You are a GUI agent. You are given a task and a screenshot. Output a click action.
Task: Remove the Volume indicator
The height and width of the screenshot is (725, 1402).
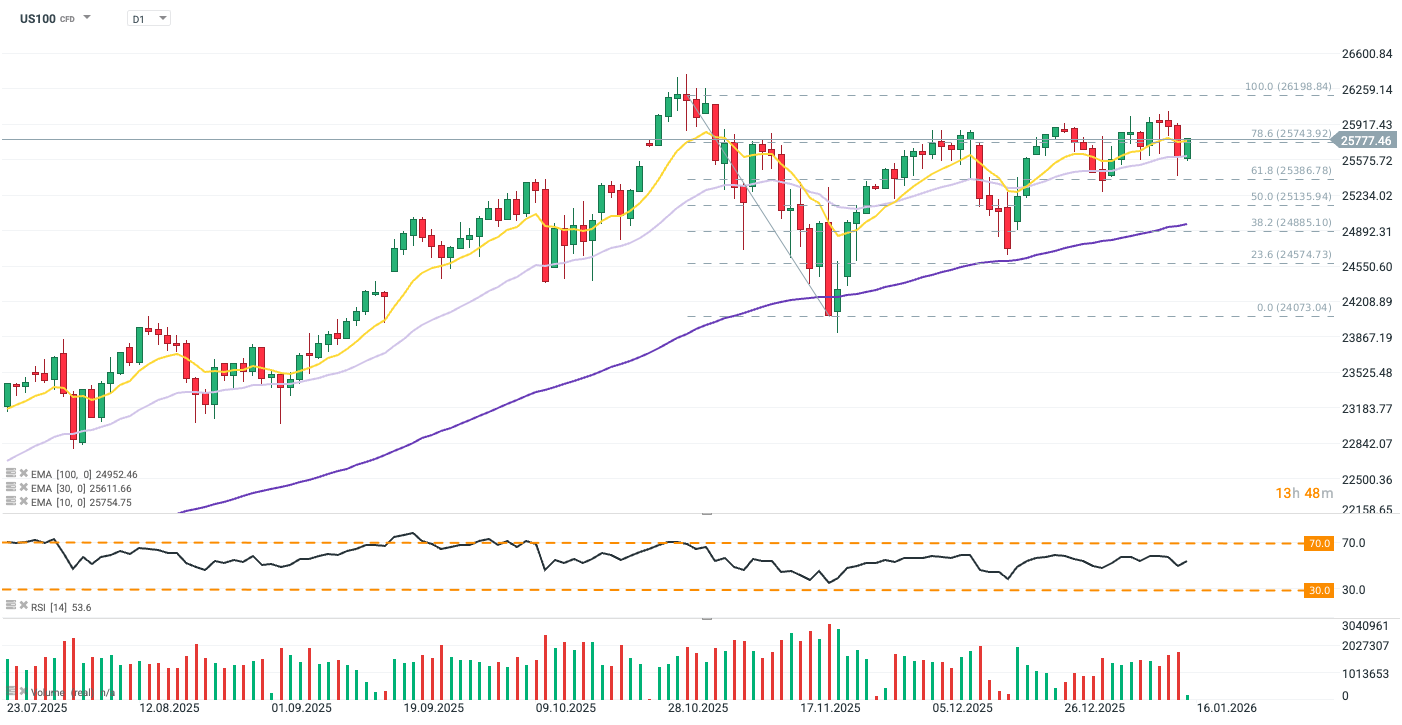[x=23, y=692]
